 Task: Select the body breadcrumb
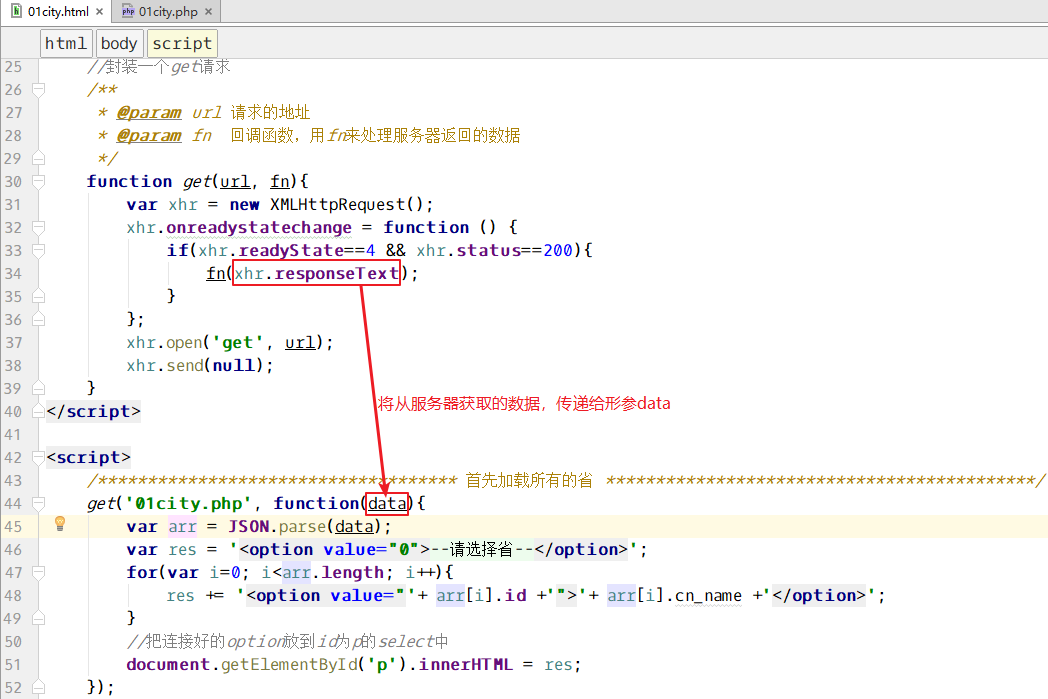119,43
